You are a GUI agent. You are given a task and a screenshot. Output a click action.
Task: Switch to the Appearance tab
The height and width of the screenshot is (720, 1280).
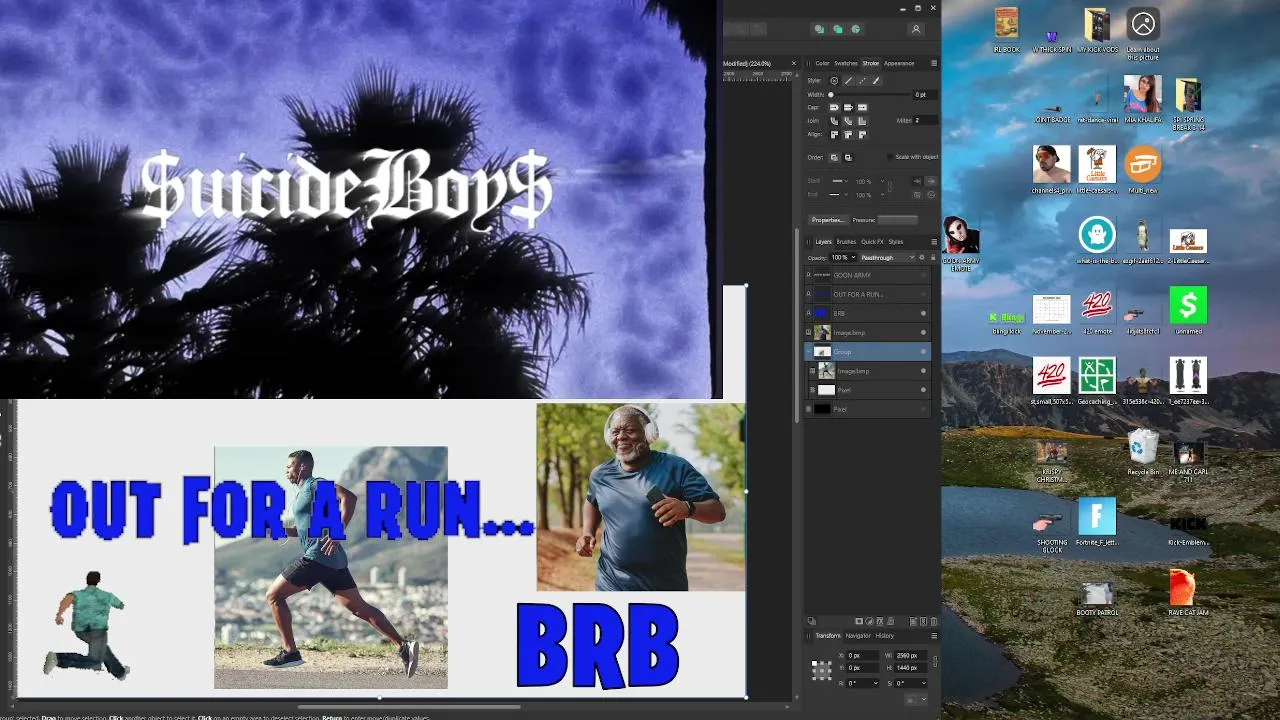point(899,63)
